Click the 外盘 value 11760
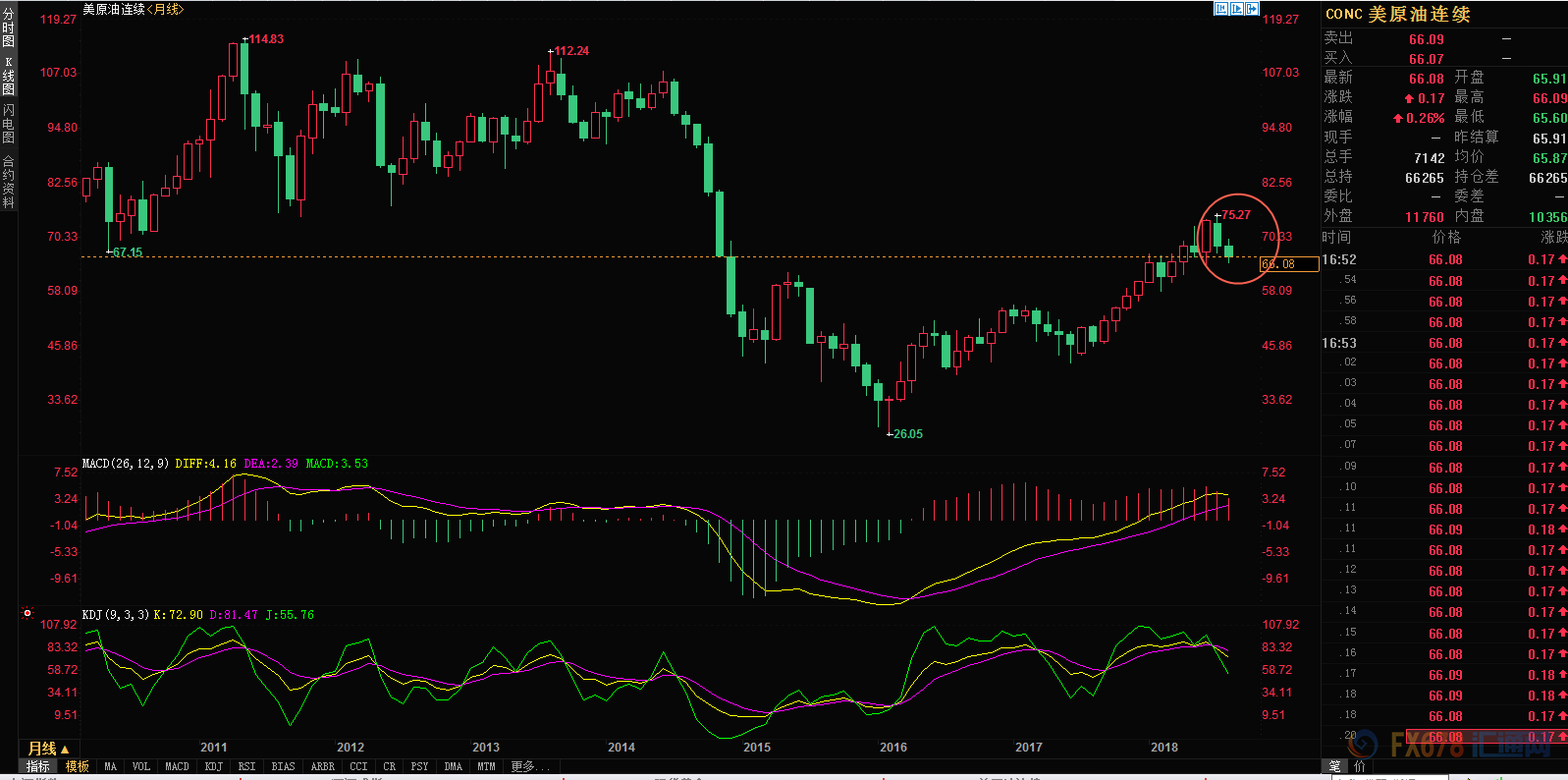1568x780 pixels. [1425, 217]
